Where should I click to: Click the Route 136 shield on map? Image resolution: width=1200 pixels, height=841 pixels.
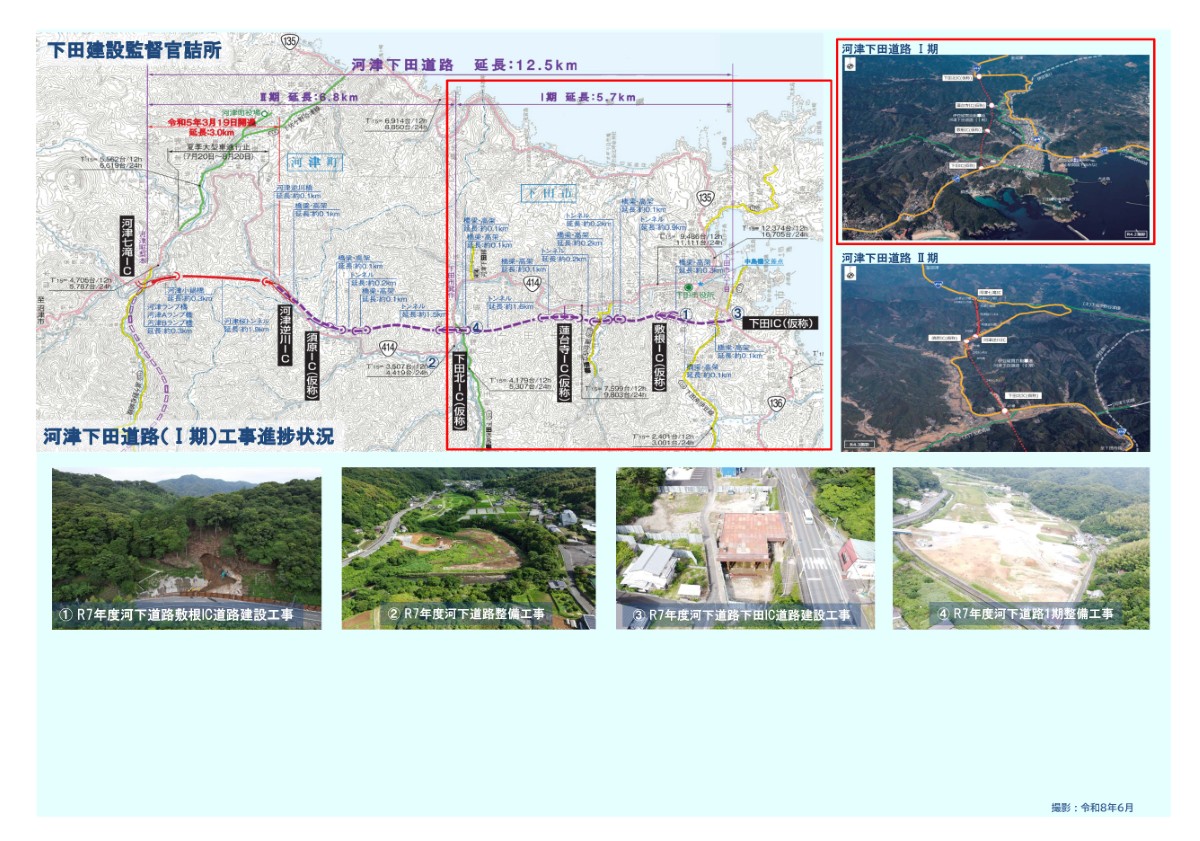point(776,402)
